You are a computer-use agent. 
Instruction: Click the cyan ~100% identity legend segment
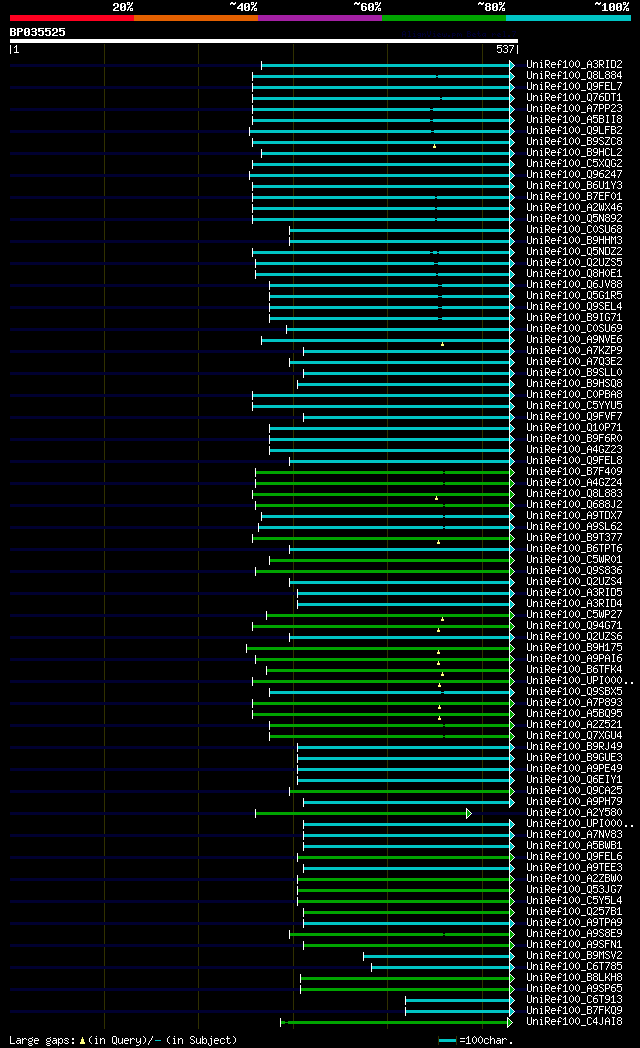[568, 18]
